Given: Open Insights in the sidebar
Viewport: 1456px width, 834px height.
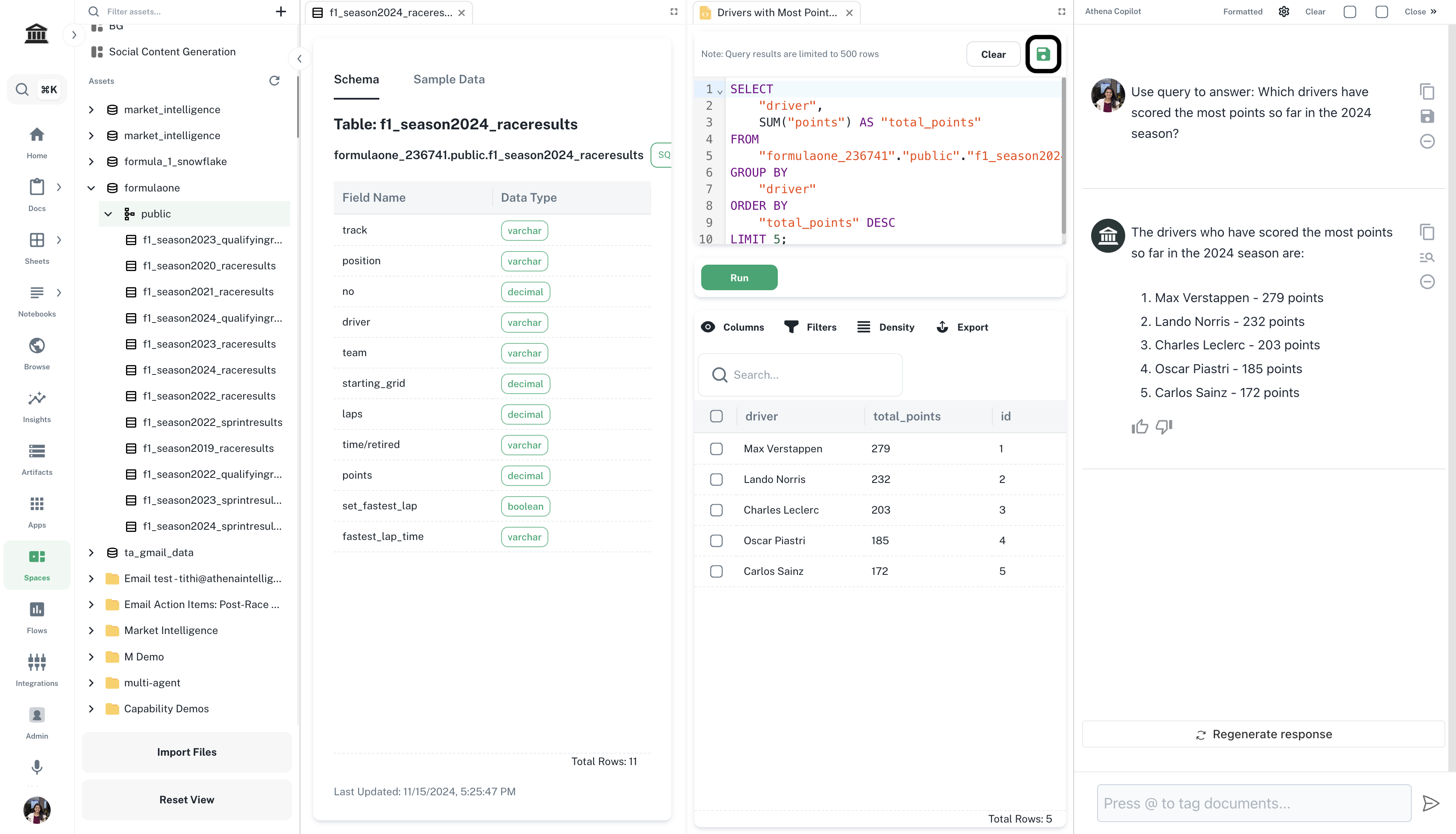Looking at the screenshot, I should (37, 406).
